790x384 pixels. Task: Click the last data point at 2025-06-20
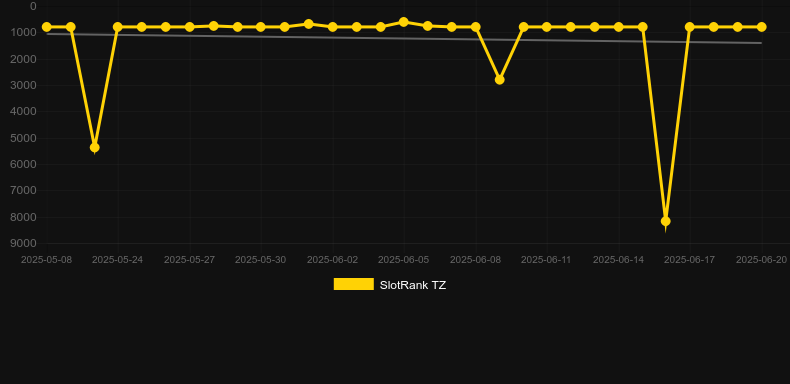(761, 27)
